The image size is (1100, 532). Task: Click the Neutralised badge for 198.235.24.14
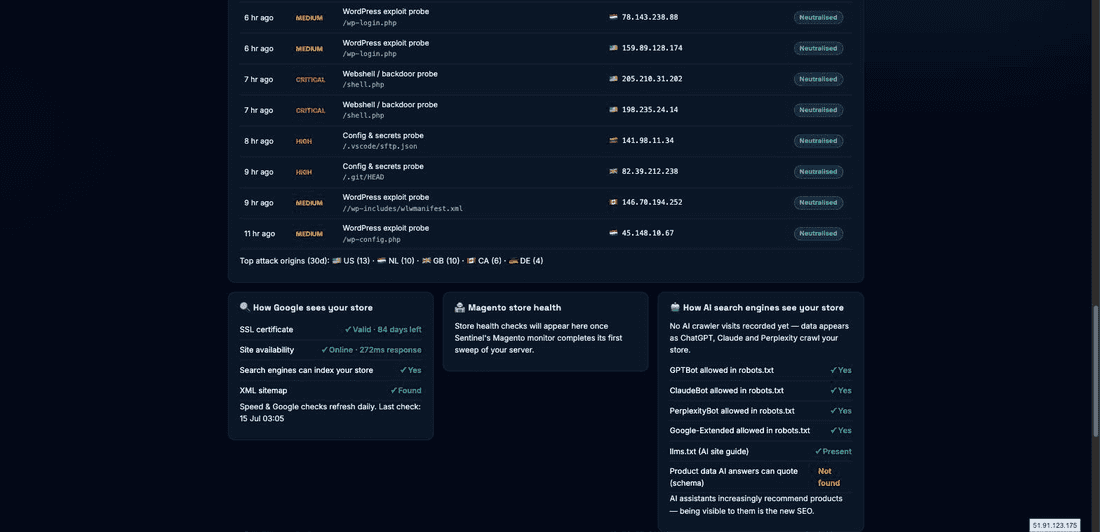pyautogui.click(x=819, y=109)
